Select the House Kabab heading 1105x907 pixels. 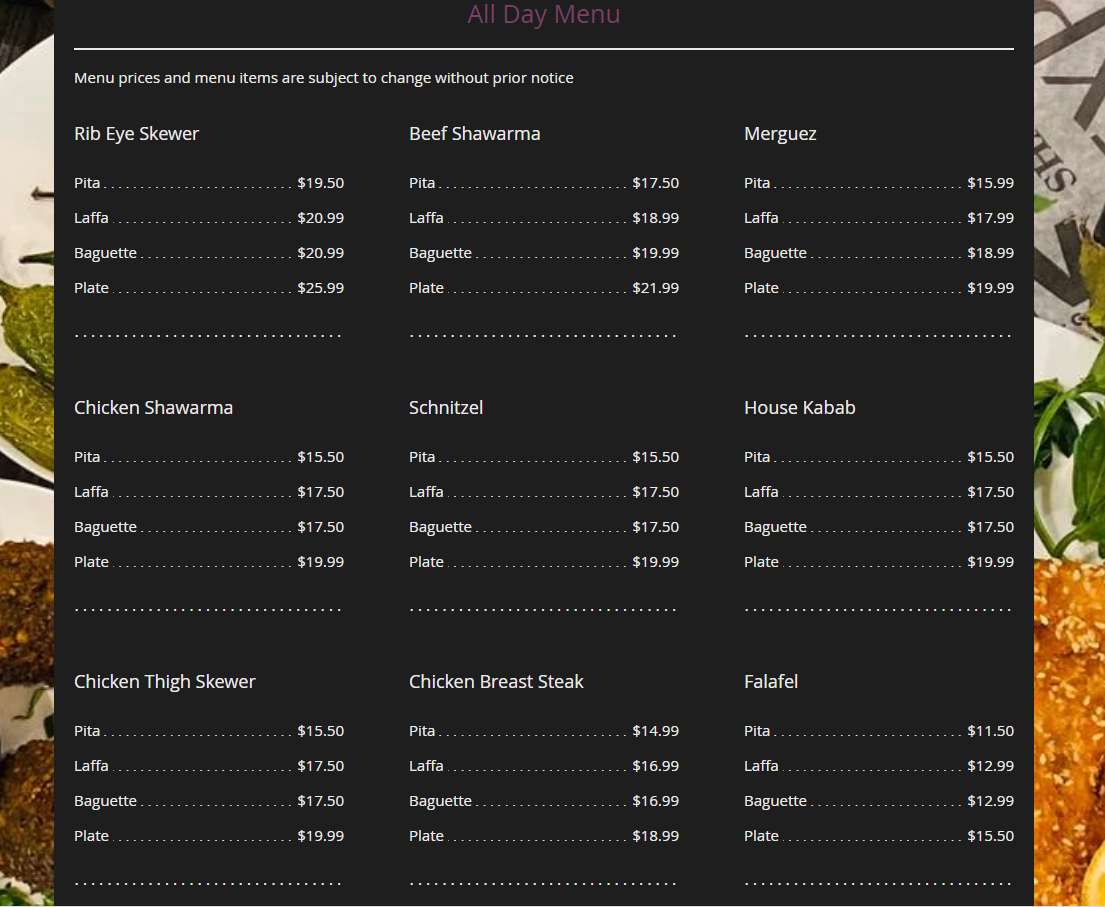click(x=799, y=408)
